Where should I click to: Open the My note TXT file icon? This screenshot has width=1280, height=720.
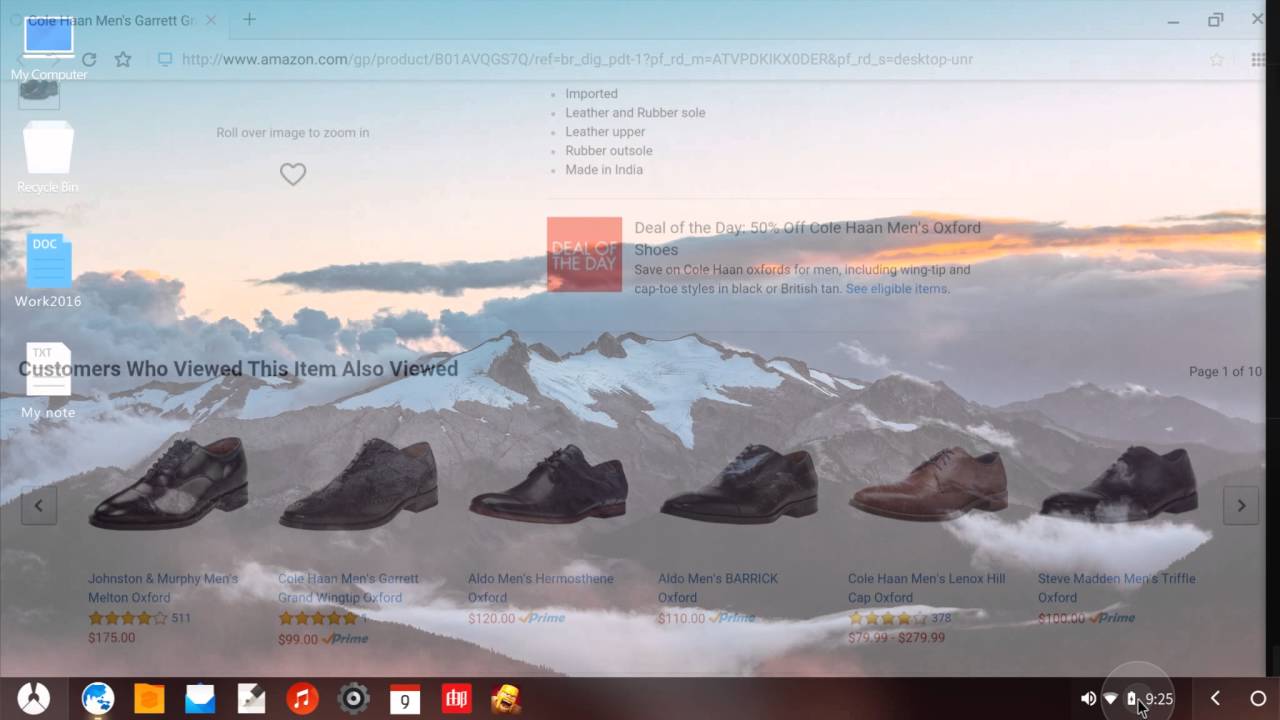click(x=48, y=381)
